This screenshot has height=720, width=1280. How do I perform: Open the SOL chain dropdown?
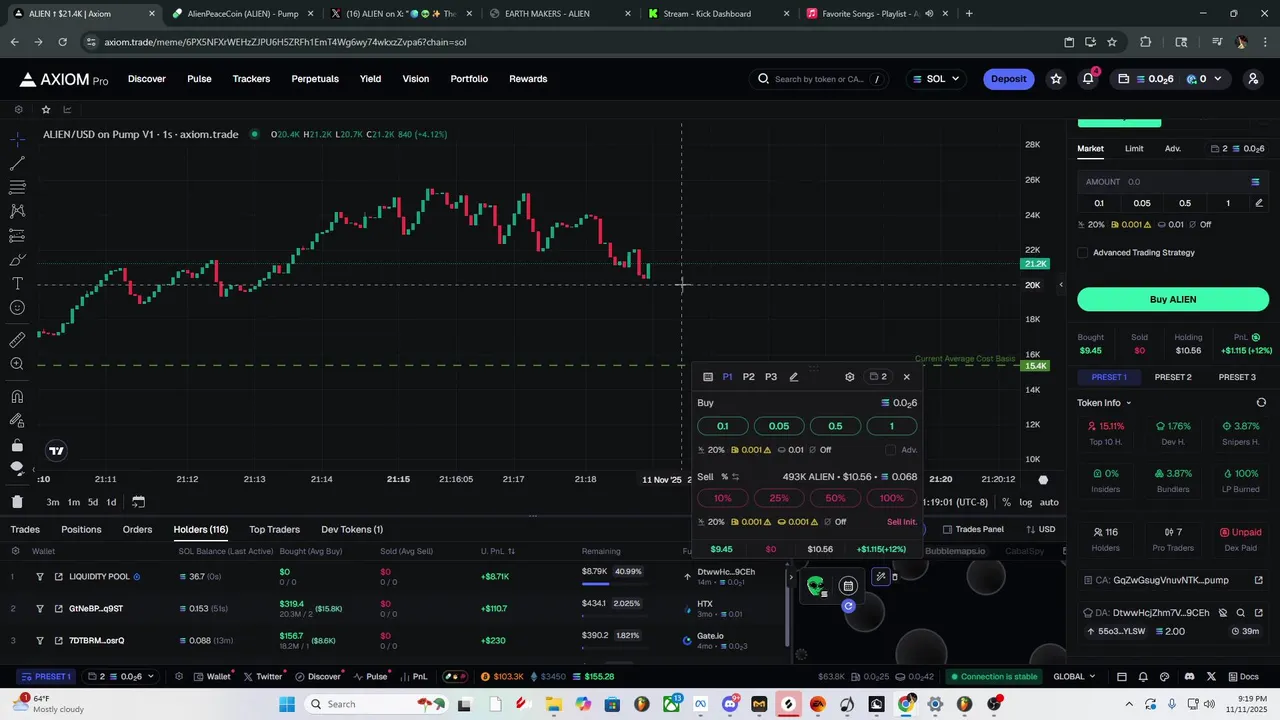pyautogui.click(x=936, y=79)
